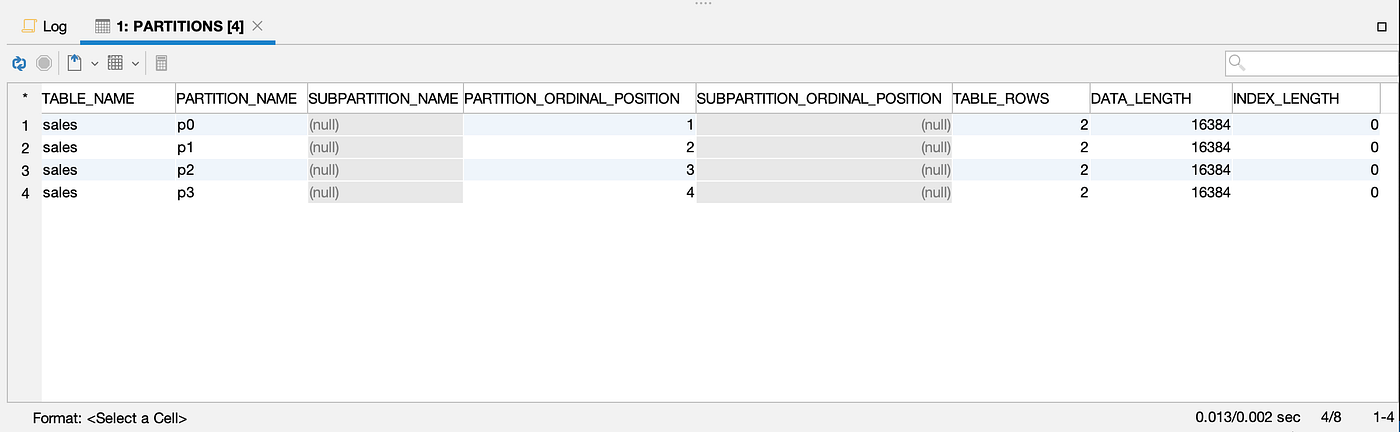The width and height of the screenshot is (1400, 432).
Task: Select row number 3 header
Action: click(x=25, y=170)
